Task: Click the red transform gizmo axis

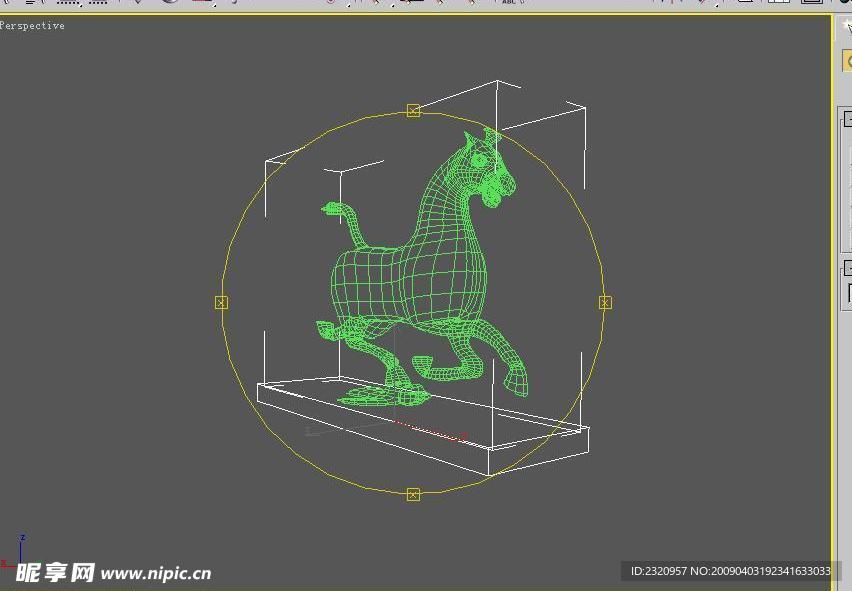Action: click(430, 431)
